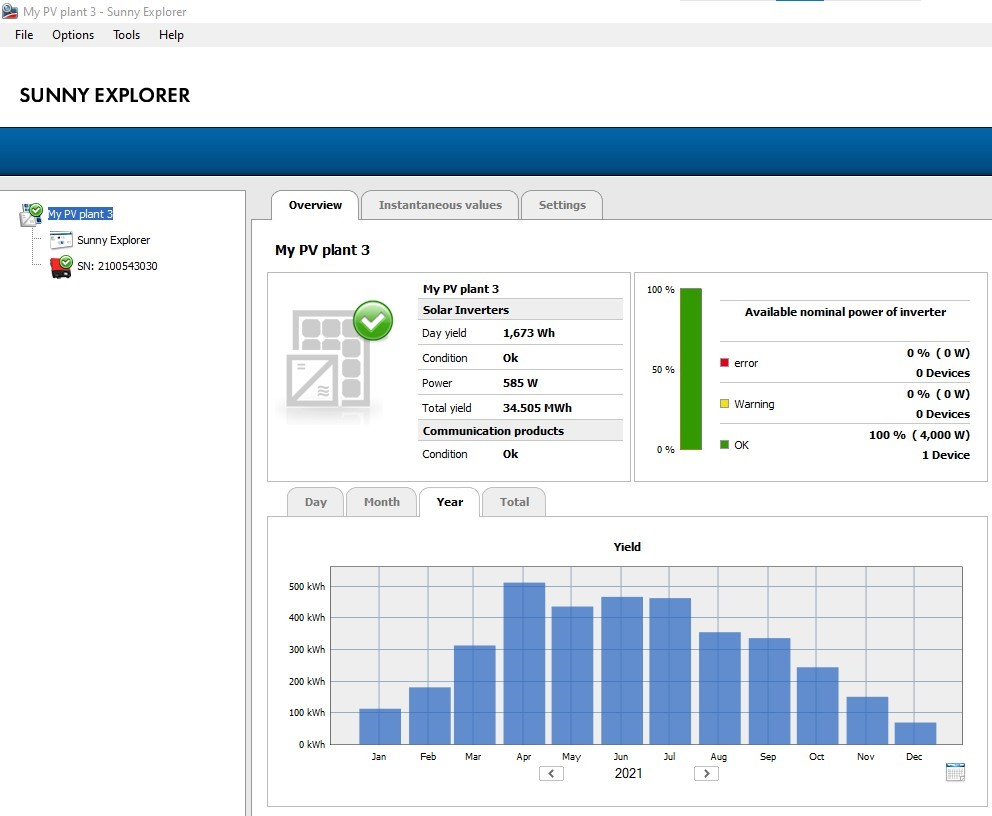Click the SUNNY EXPLORER logo heading
The height and width of the screenshot is (816, 992).
click(x=104, y=95)
